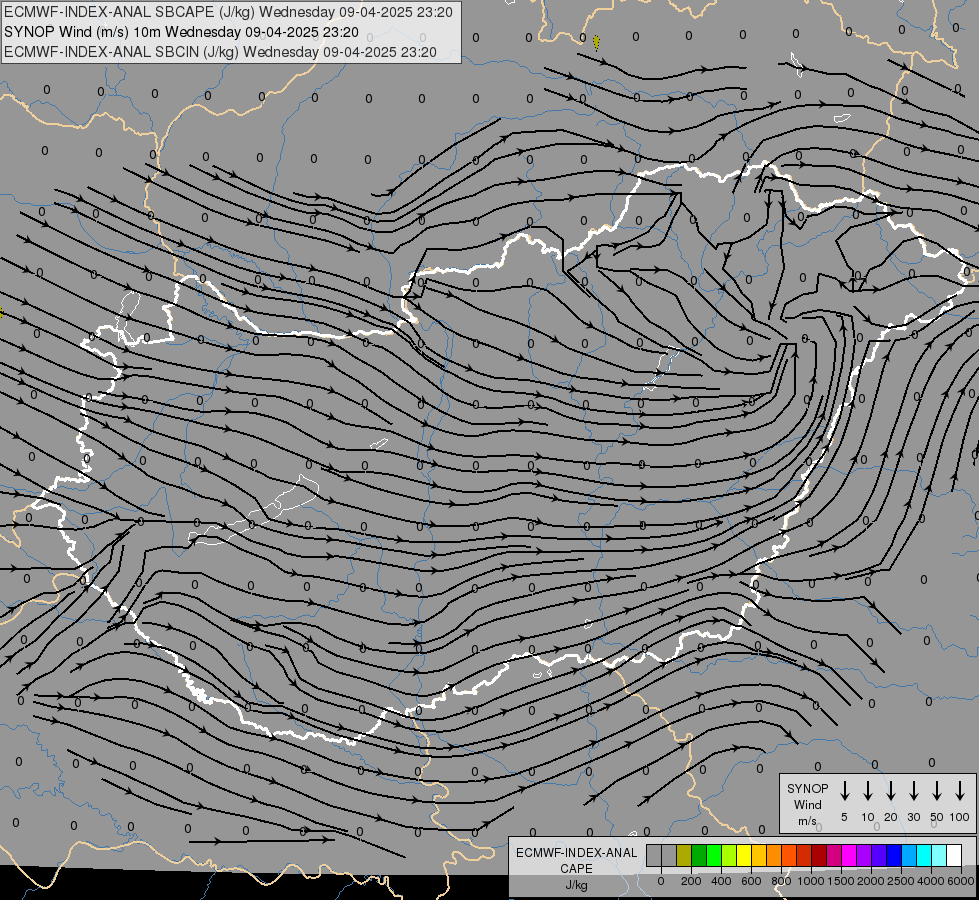Pick the olive CAPE legend swatch
The image size is (979, 900).
(x=684, y=855)
